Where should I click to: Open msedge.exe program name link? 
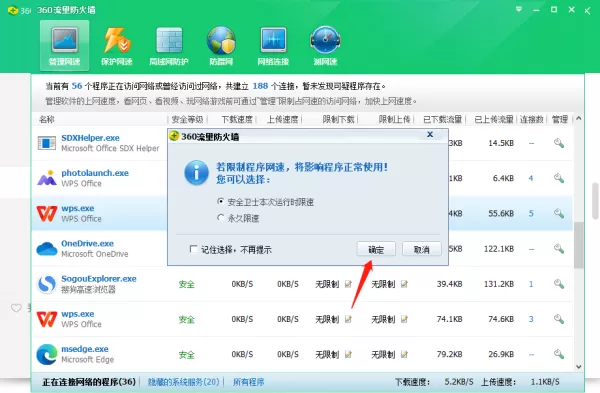(x=85, y=349)
